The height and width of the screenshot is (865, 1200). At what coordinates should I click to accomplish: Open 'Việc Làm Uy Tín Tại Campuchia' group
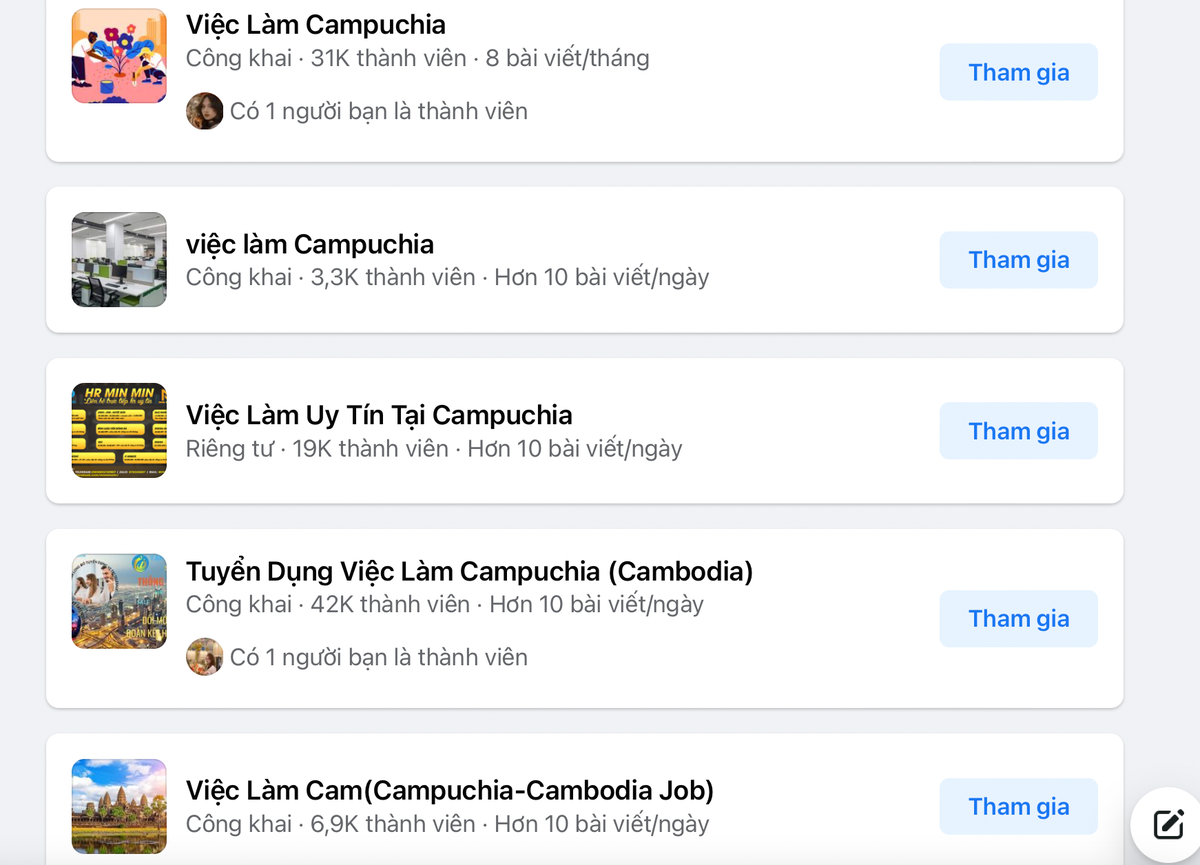coord(379,415)
